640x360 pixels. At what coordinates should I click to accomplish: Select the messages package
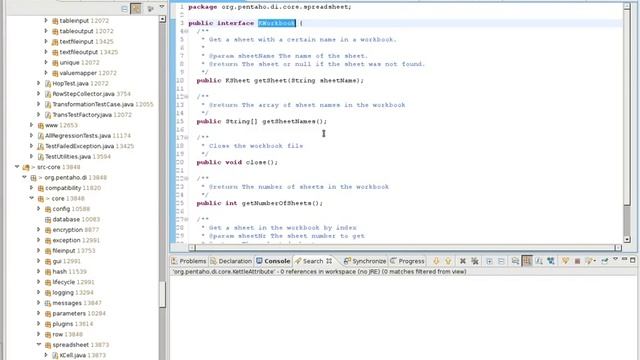pos(73,303)
